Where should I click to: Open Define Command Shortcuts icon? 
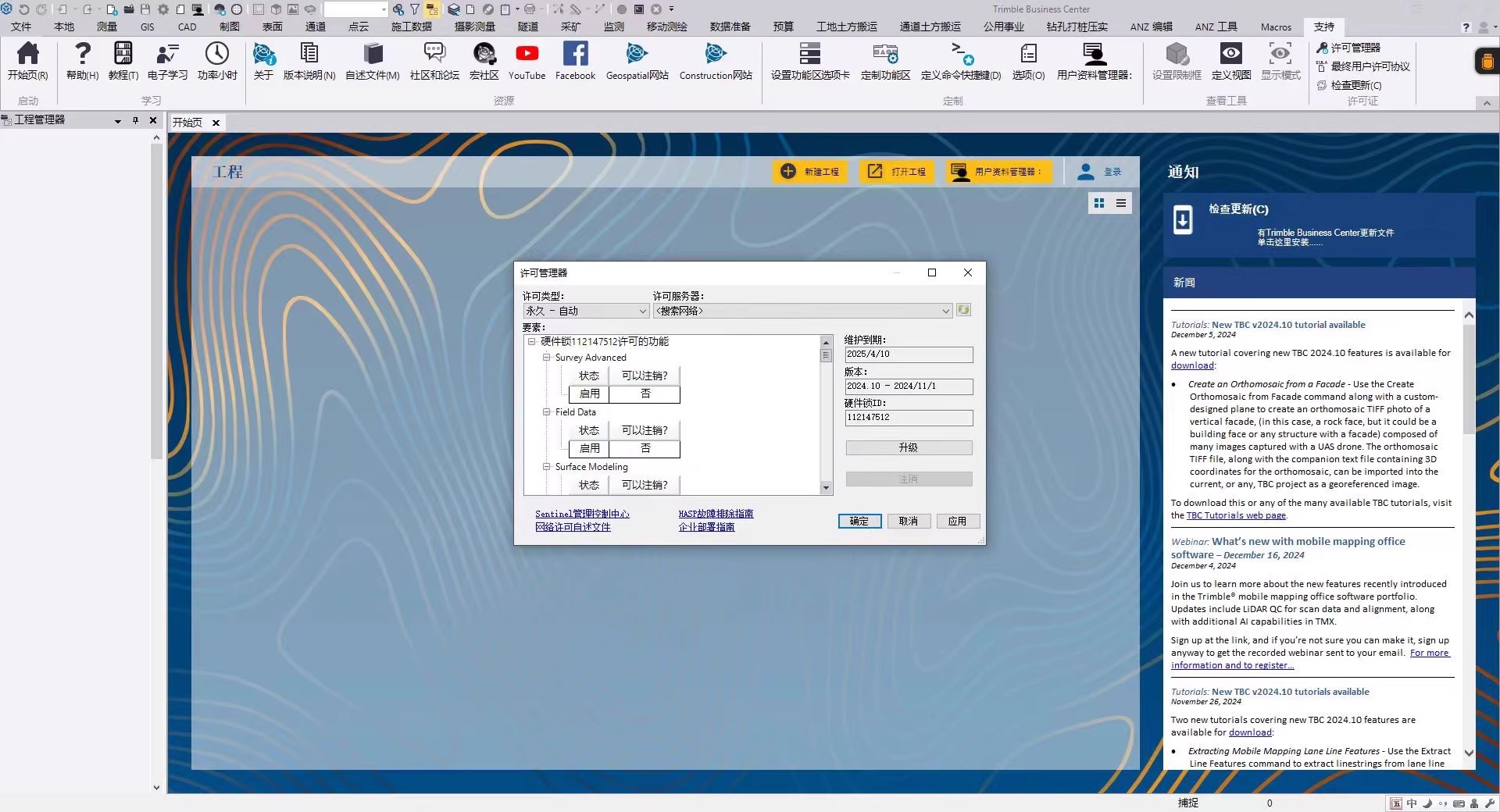coord(961,60)
